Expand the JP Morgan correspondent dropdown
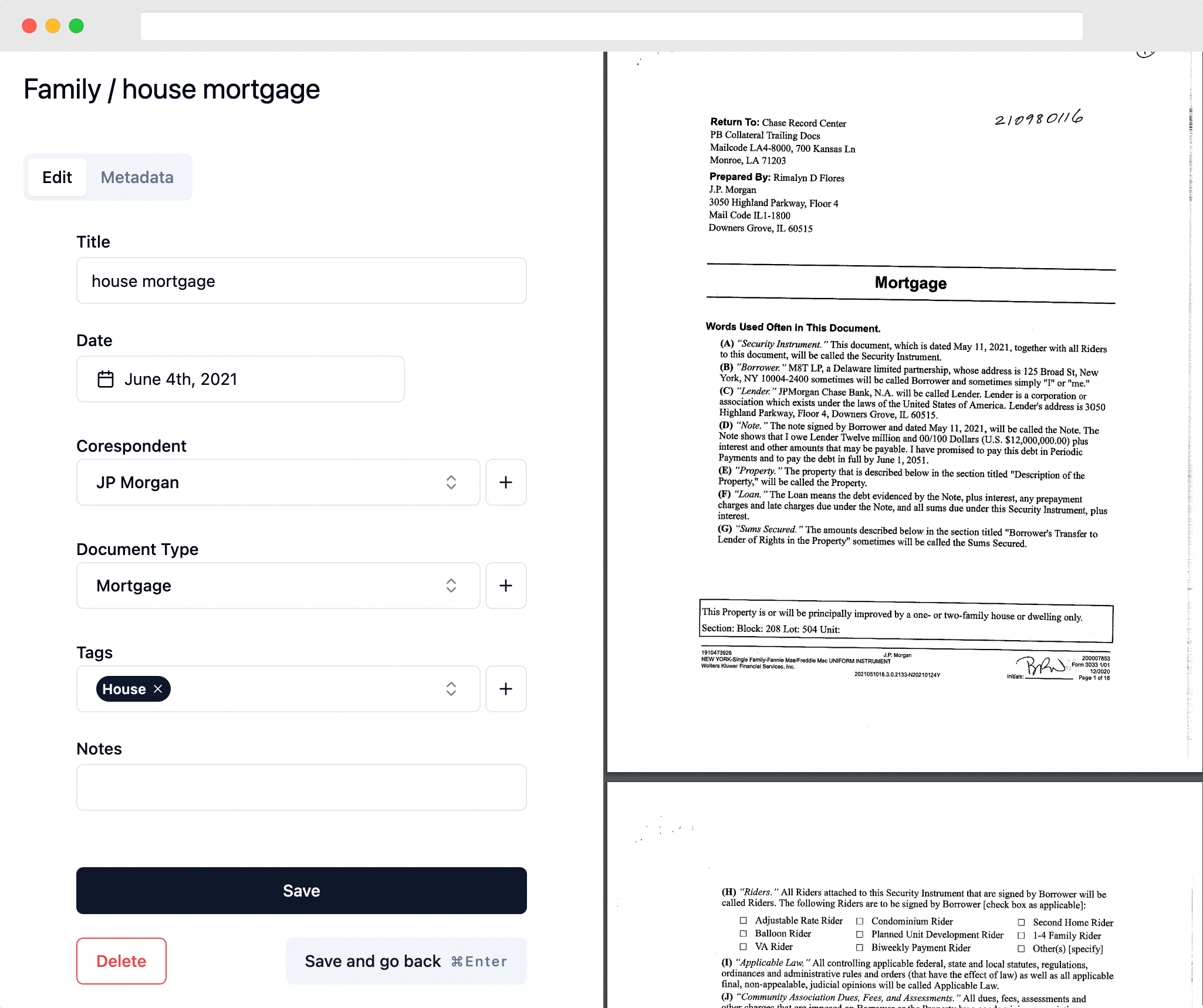This screenshot has width=1203, height=1008. point(451,482)
